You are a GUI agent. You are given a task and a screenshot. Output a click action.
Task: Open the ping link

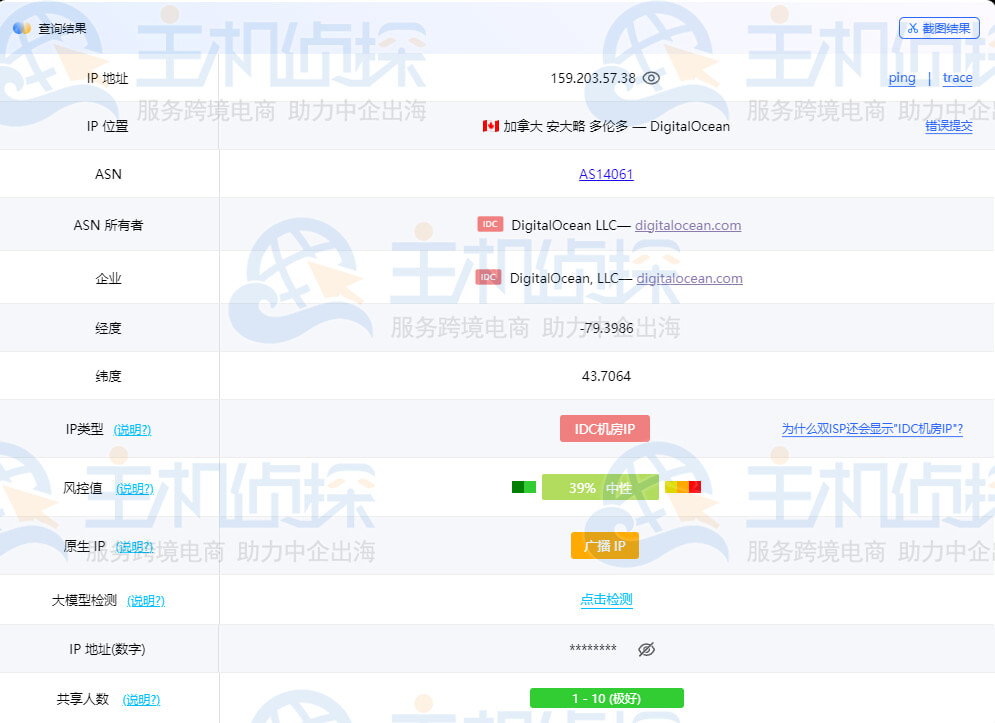[x=901, y=78]
